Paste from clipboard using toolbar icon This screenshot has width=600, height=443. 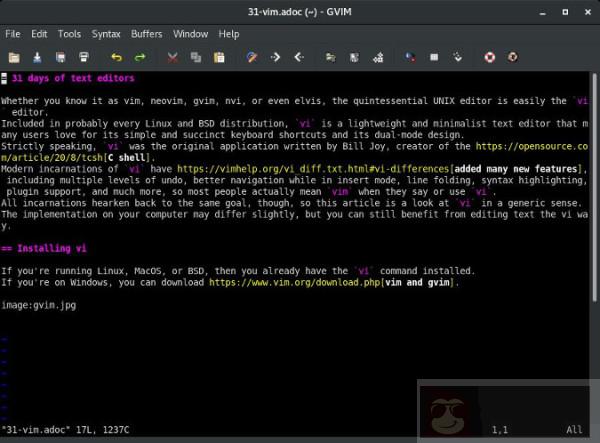[x=219, y=57]
